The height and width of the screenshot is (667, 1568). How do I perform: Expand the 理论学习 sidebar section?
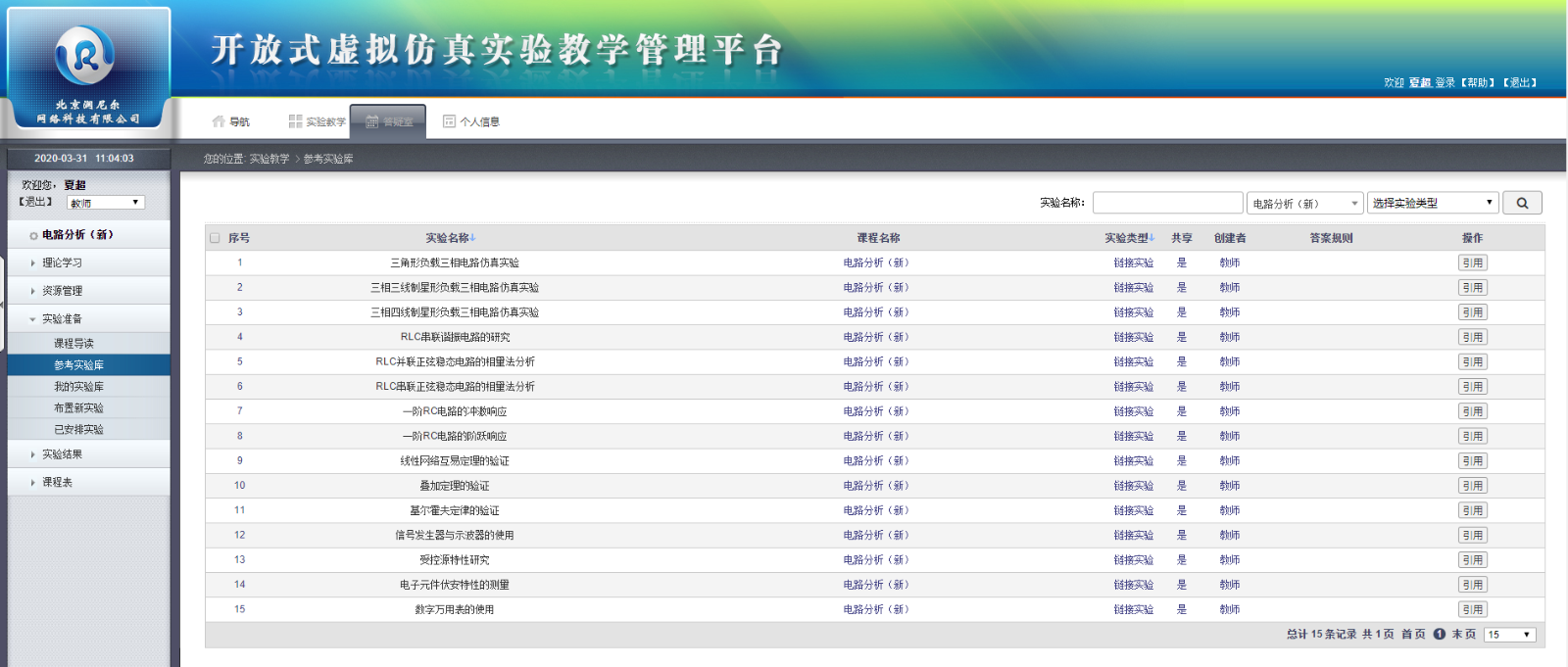click(62, 262)
